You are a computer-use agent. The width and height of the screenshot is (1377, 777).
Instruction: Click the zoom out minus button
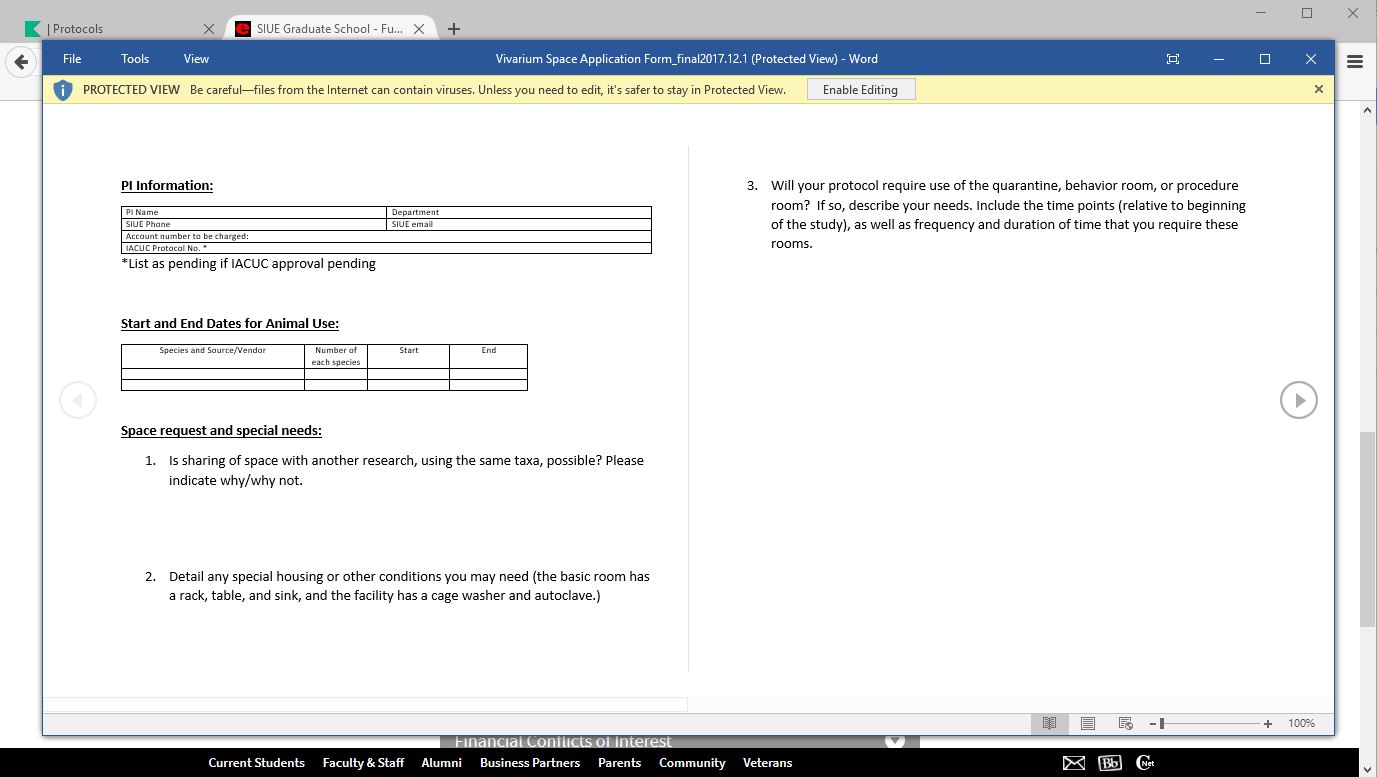[1153, 723]
